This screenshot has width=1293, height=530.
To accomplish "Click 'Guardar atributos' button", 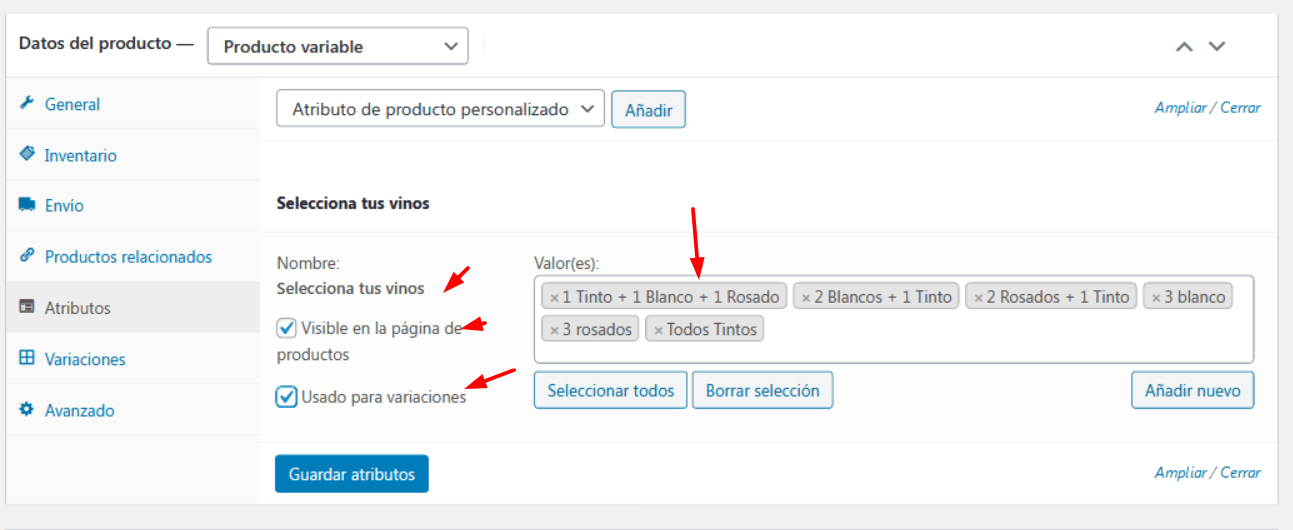I will pos(352,474).
